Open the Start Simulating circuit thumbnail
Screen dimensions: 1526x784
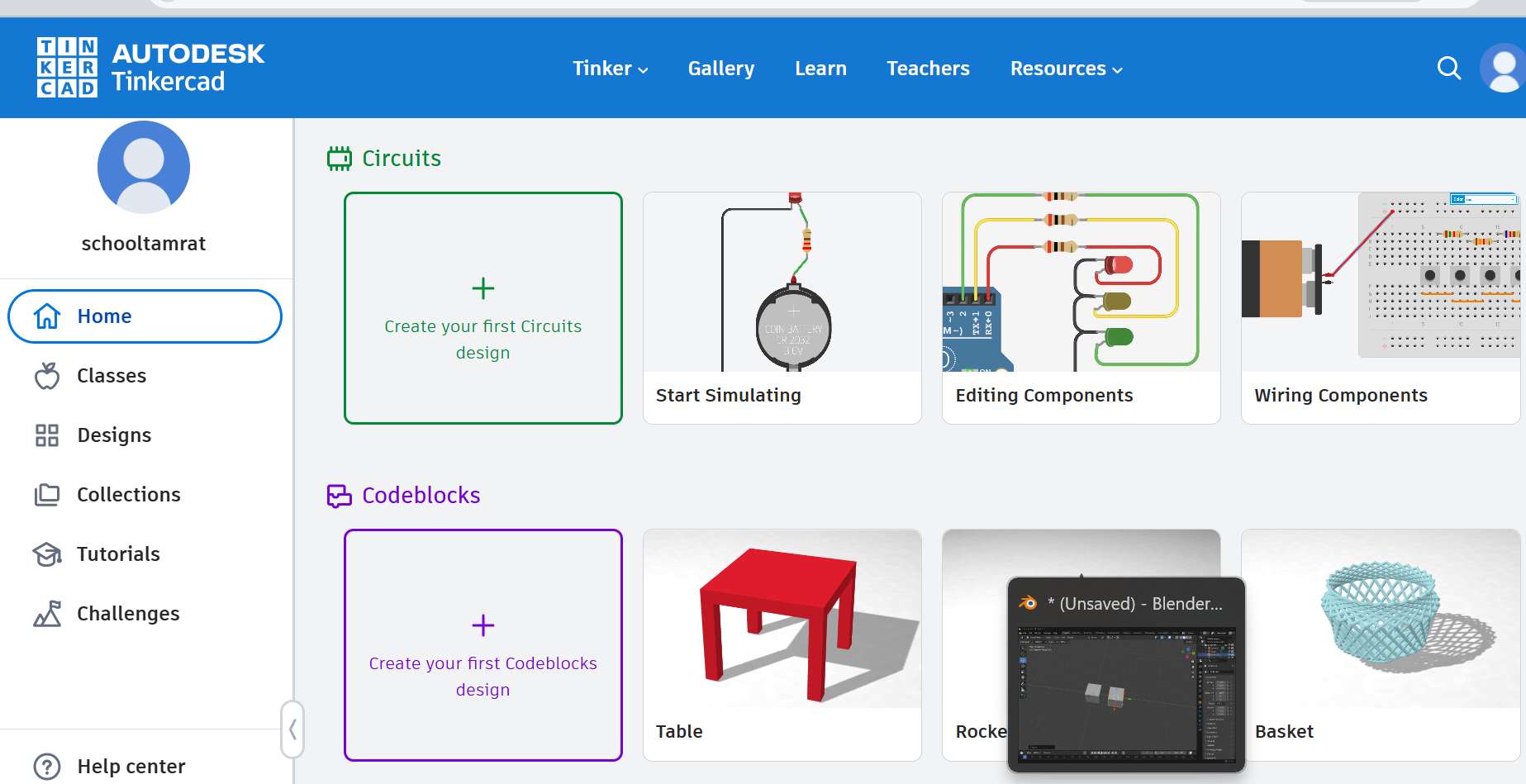(x=782, y=283)
